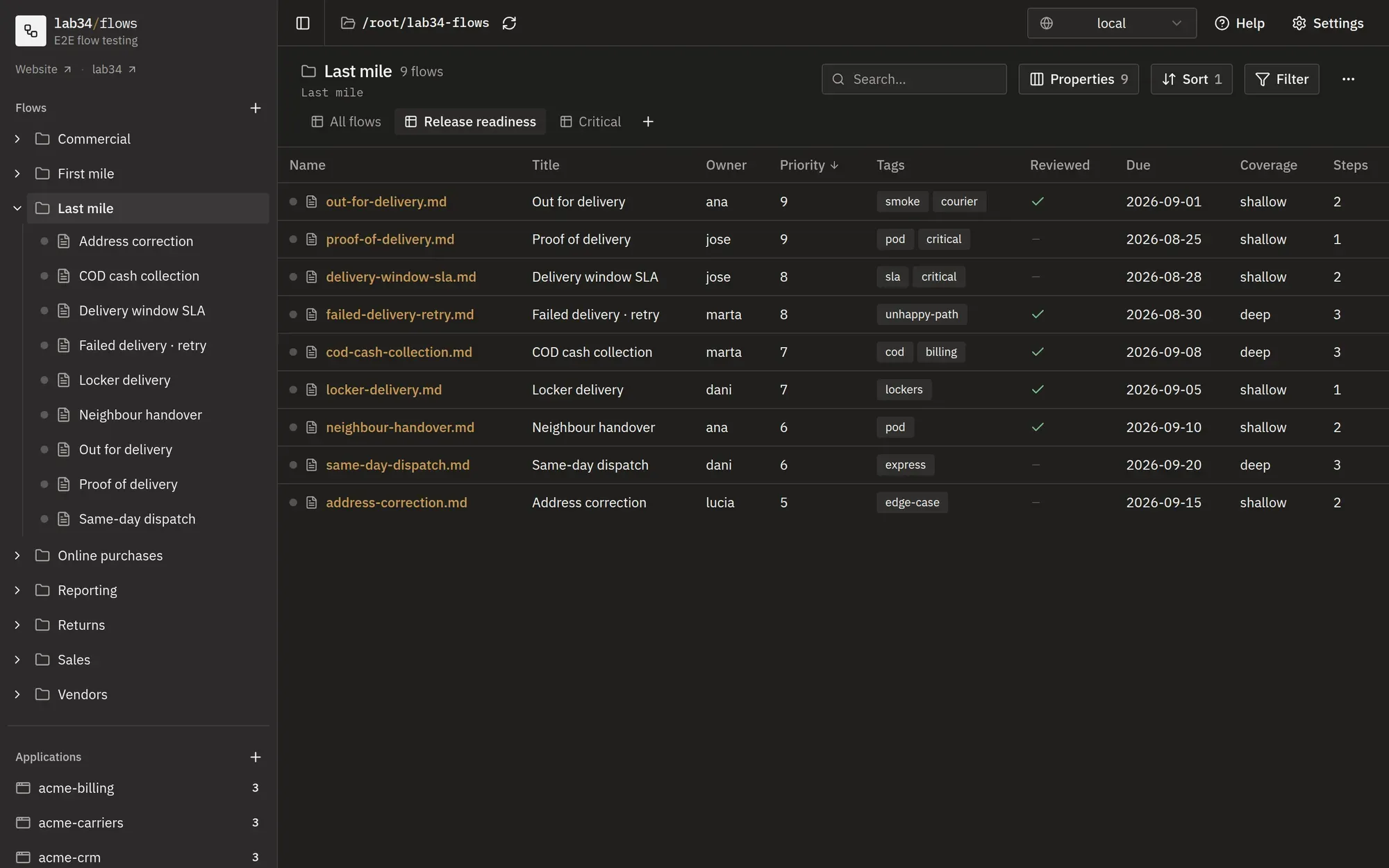This screenshot has height=868, width=1389.
Task: Toggle Reviewed check for failed-delivery-retry.md
Action: (x=1038, y=314)
